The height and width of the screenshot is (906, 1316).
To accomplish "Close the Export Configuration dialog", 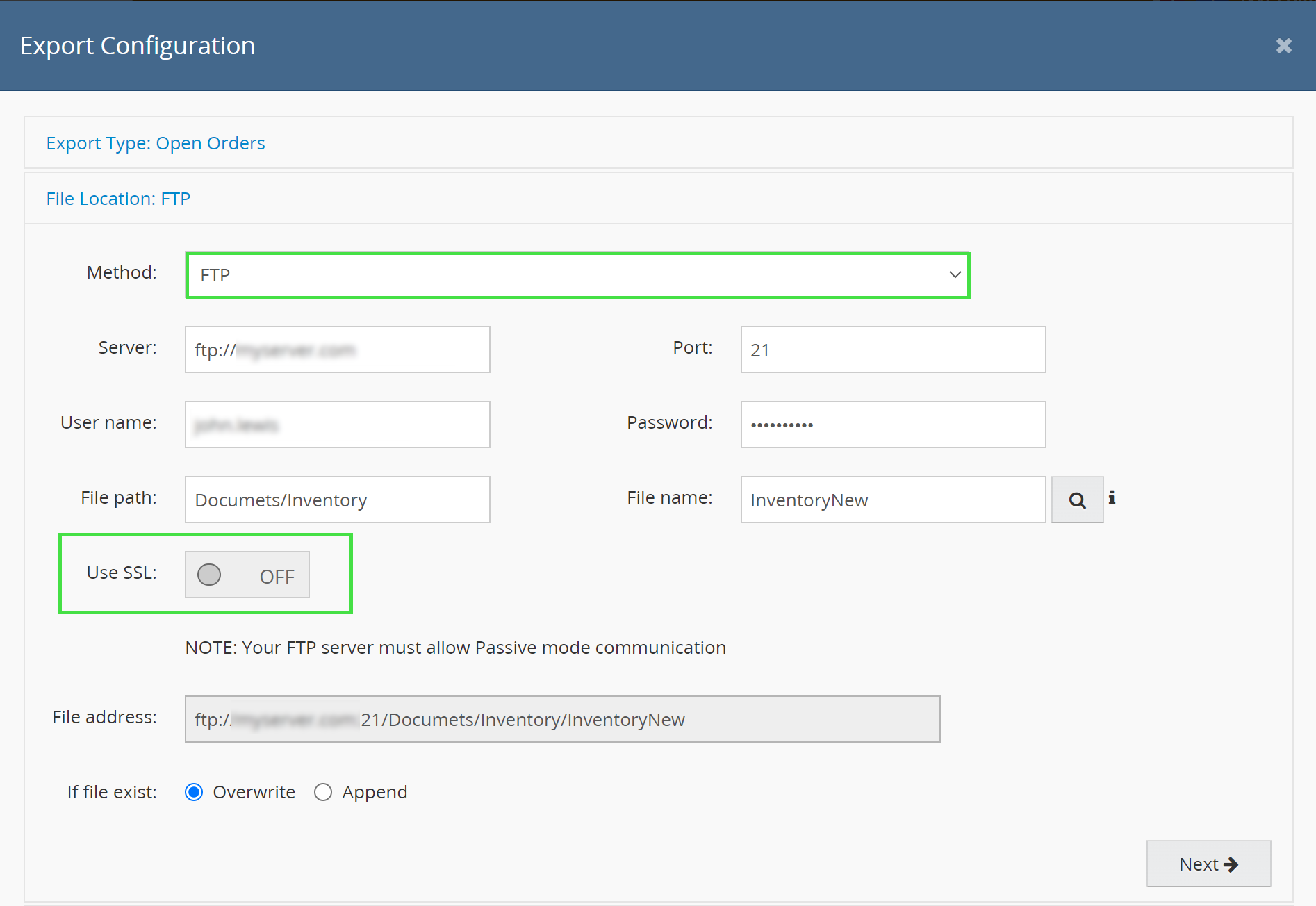I will (1283, 46).
